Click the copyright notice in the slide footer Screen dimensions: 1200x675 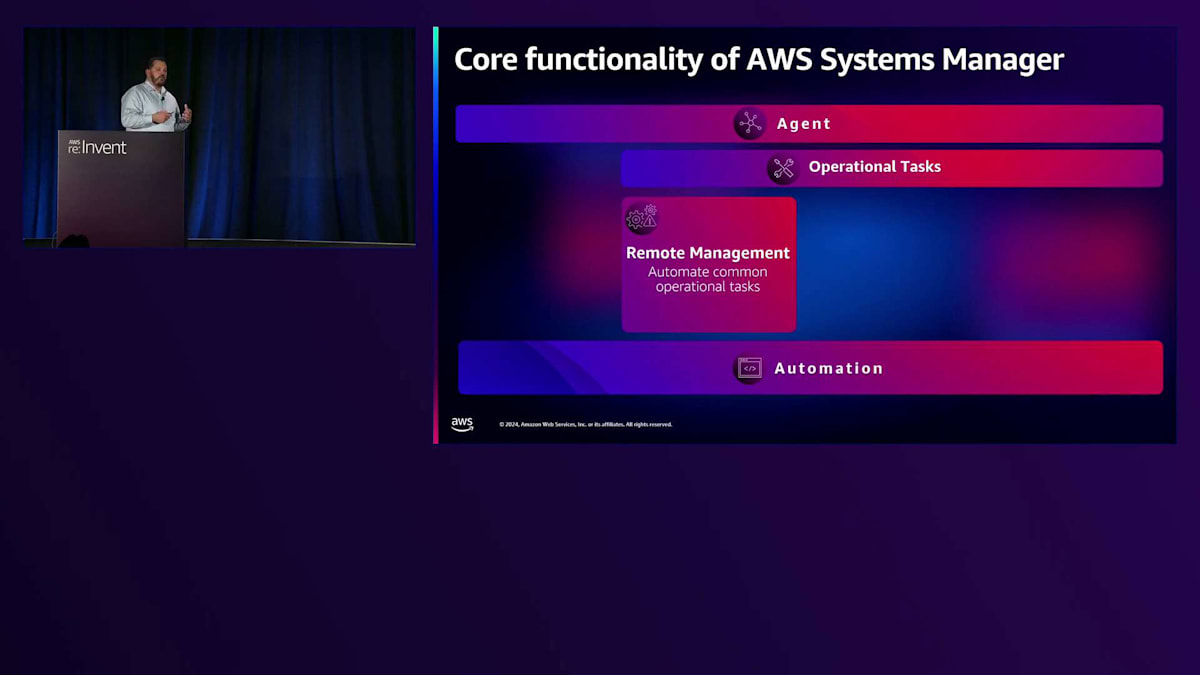pos(586,424)
